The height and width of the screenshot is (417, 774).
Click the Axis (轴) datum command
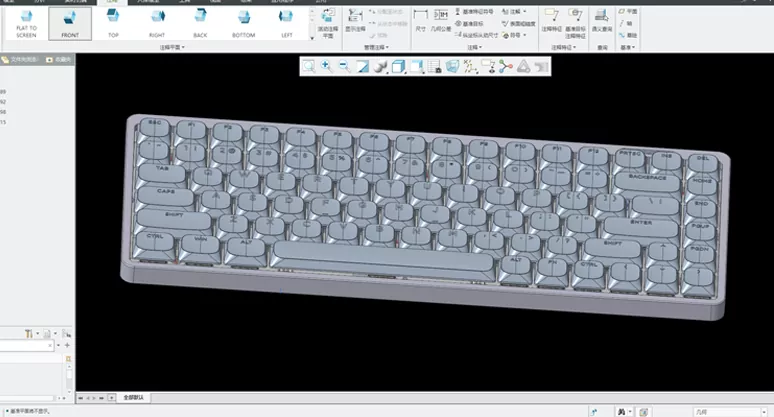pyautogui.click(x=625, y=23)
